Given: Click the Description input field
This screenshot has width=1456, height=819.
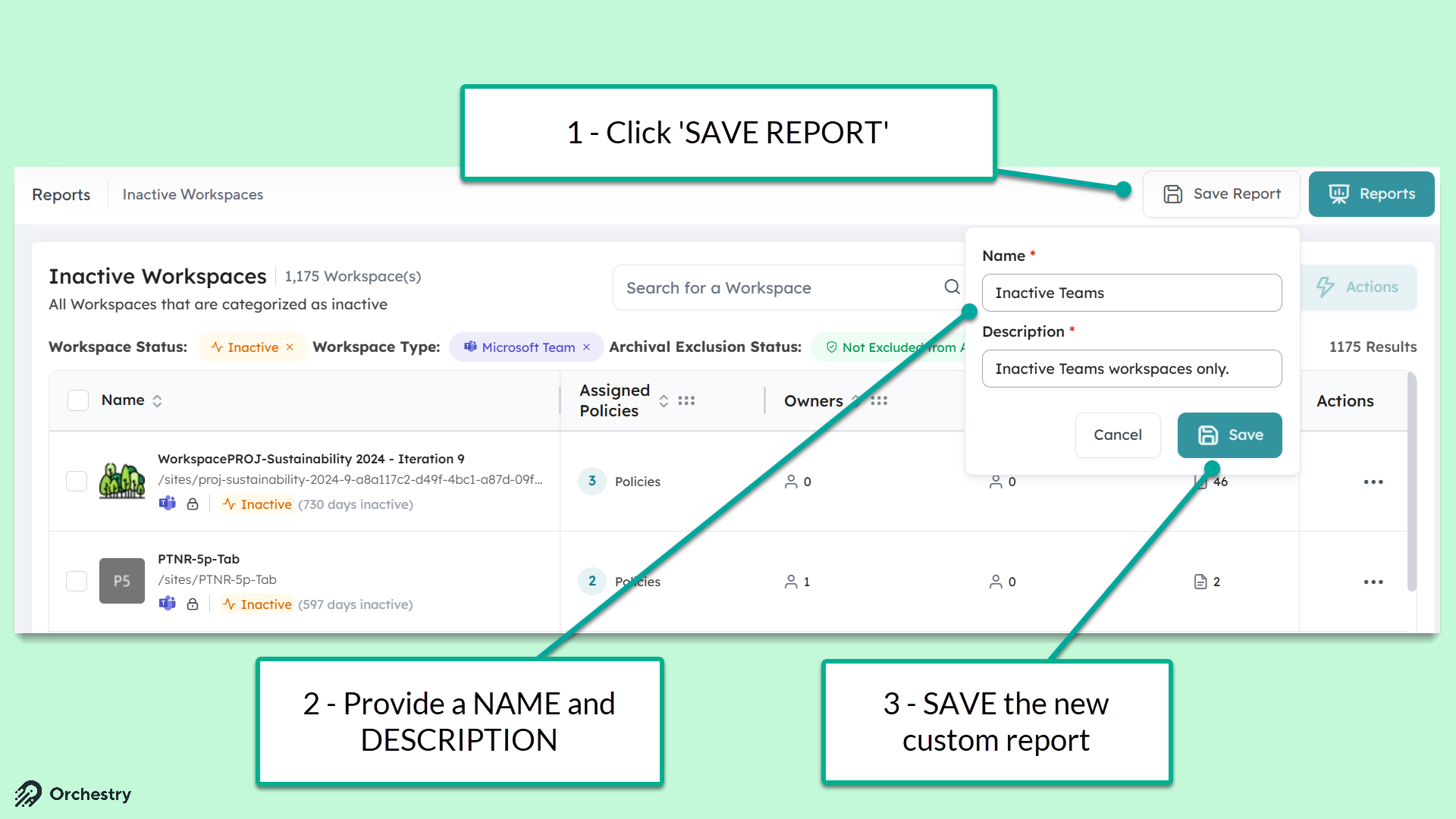Looking at the screenshot, I should 1131,369.
